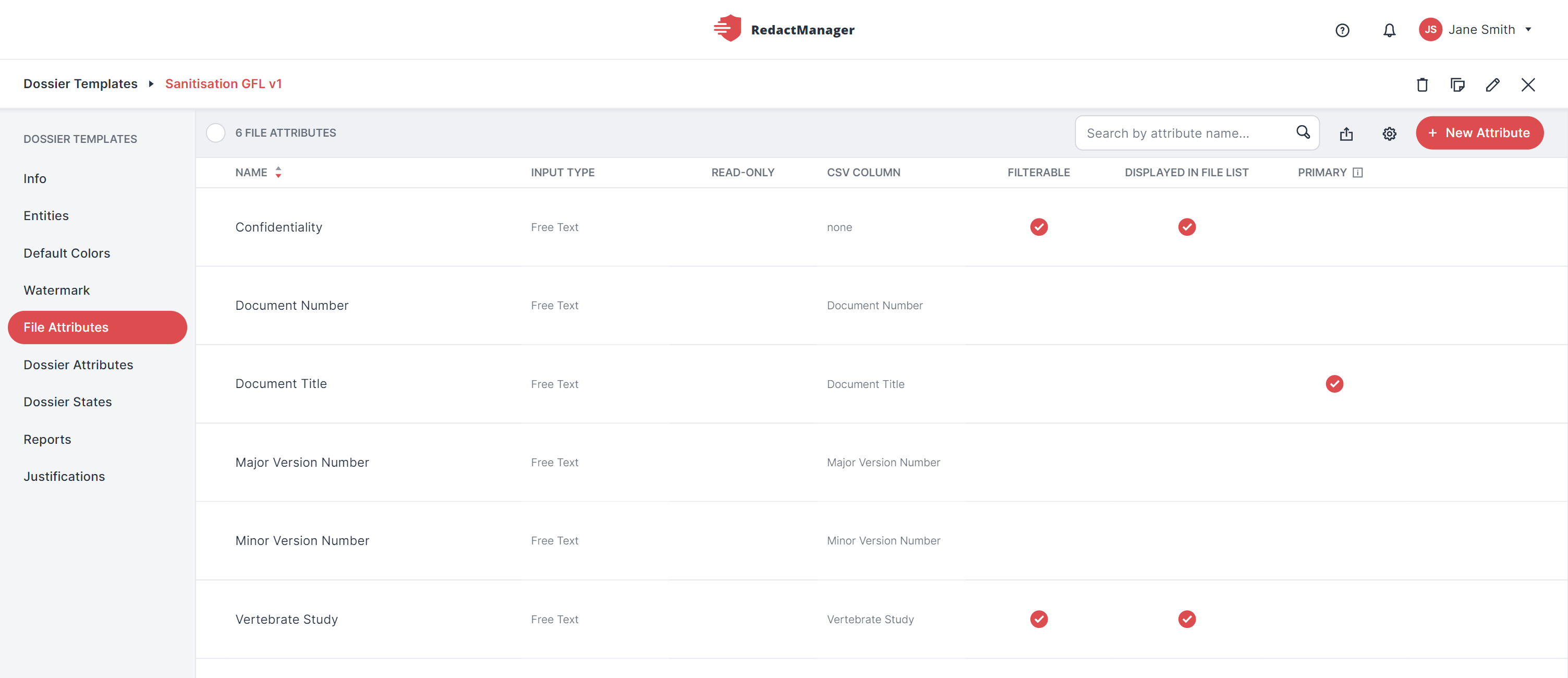Edit template with the pencil icon
This screenshot has width=1568, height=678.
[x=1492, y=84]
